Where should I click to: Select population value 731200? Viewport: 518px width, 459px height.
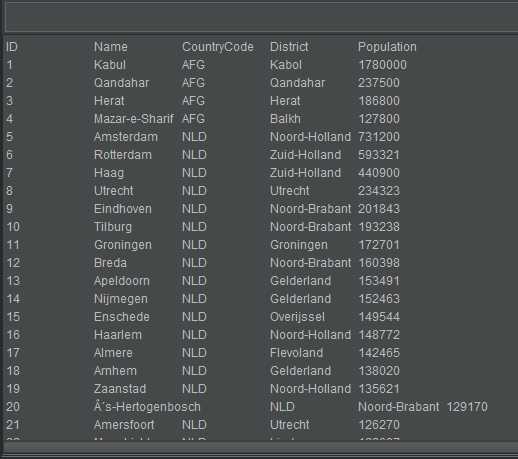(379, 137)
